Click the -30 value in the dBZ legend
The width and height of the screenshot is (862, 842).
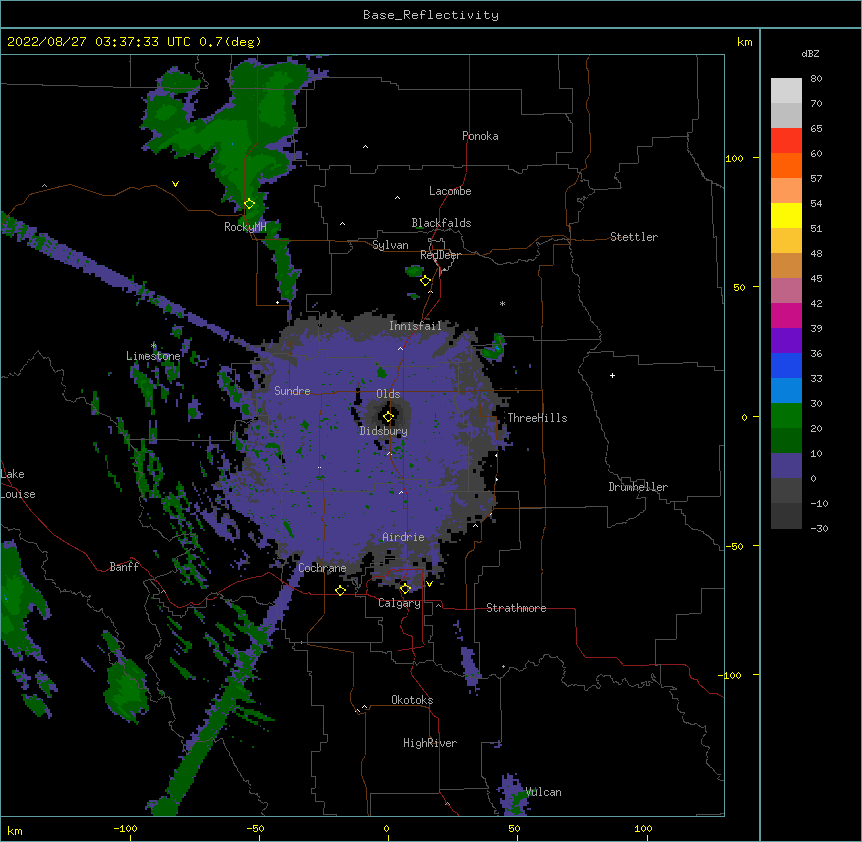tap(819, 528)
